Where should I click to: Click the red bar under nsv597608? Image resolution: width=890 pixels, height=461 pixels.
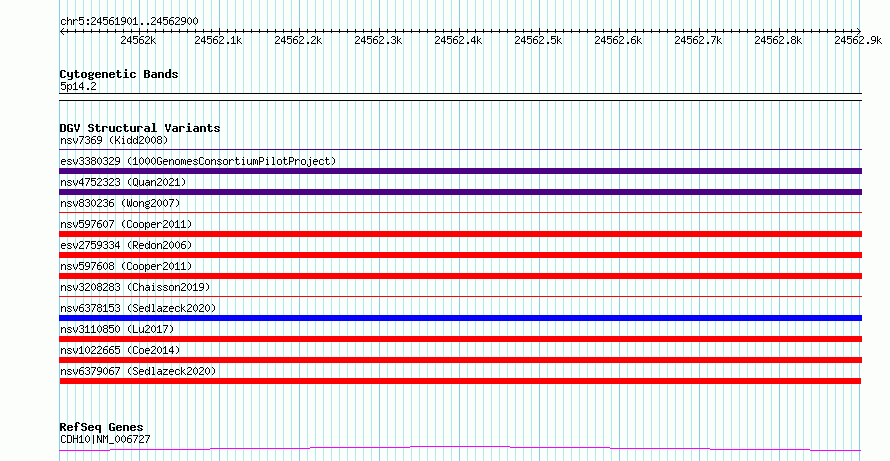(460, 276)
